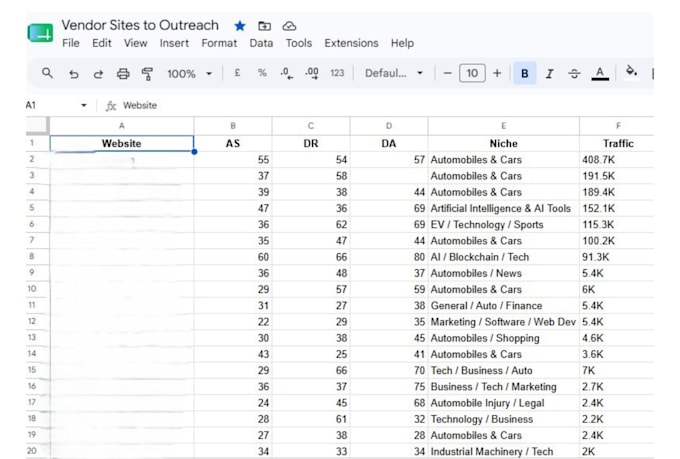Decrease font size minus button
The width and height of the screenshot is (680, 459).
(x=448, y=73)
